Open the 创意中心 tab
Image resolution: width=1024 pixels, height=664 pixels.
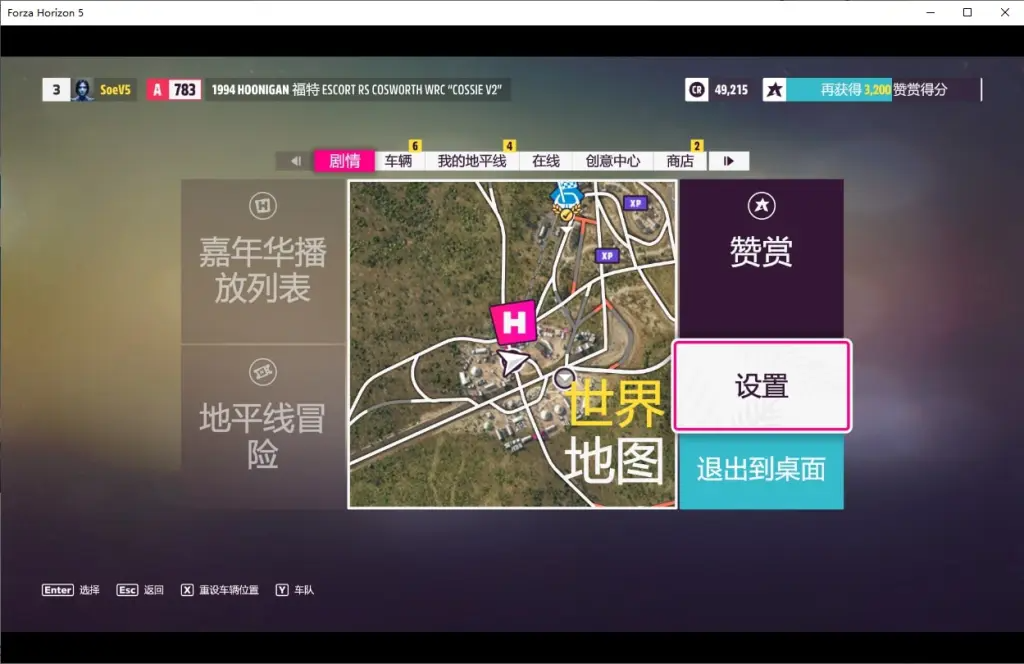(613, 161)
